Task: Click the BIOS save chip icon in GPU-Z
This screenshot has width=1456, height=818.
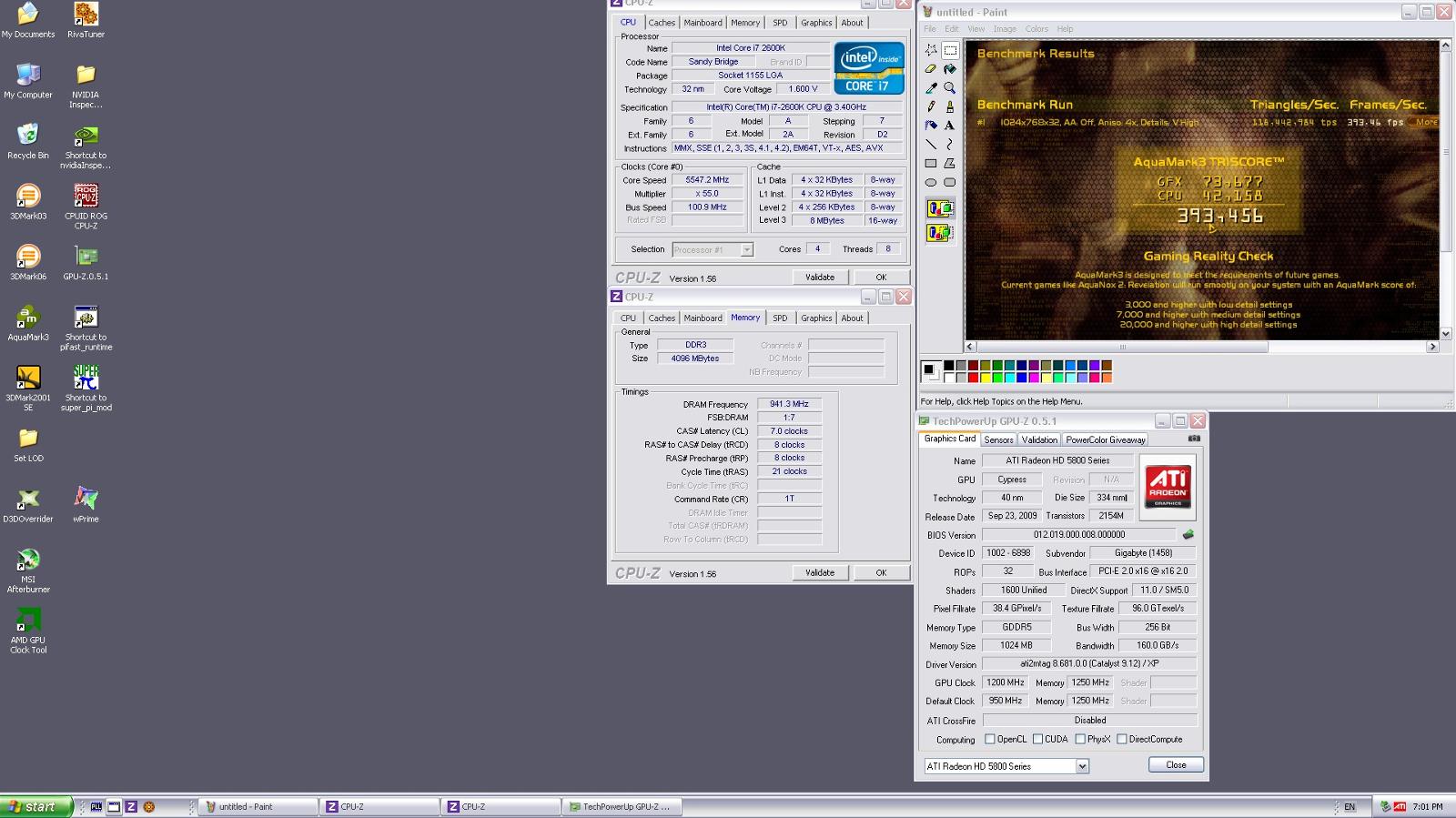Action: 1188,535
